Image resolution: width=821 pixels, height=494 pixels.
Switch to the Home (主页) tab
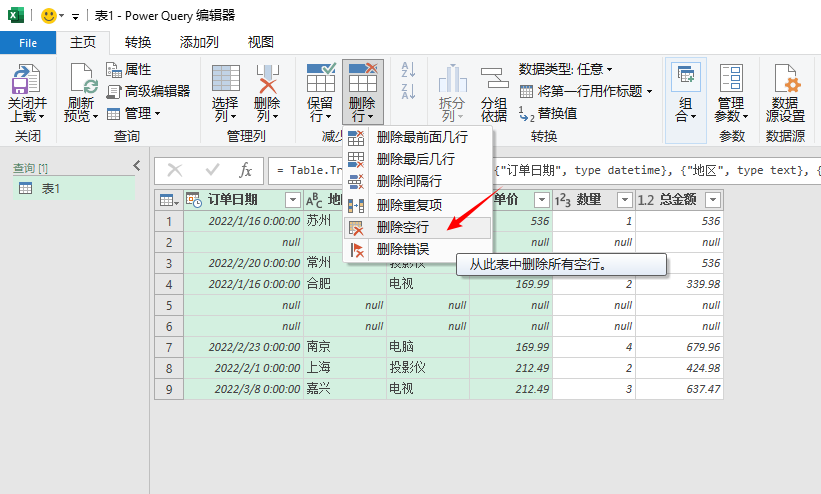83,42
